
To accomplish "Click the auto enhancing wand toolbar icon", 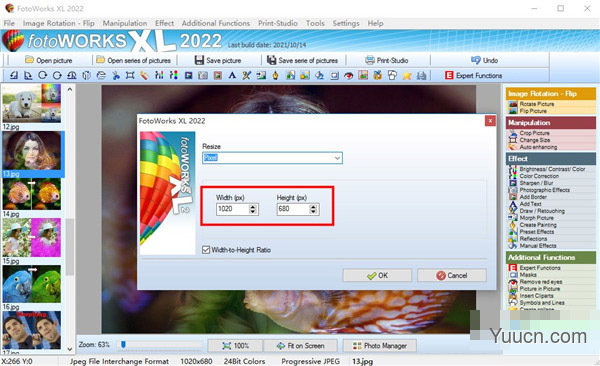I will click(x=144, y=75).
